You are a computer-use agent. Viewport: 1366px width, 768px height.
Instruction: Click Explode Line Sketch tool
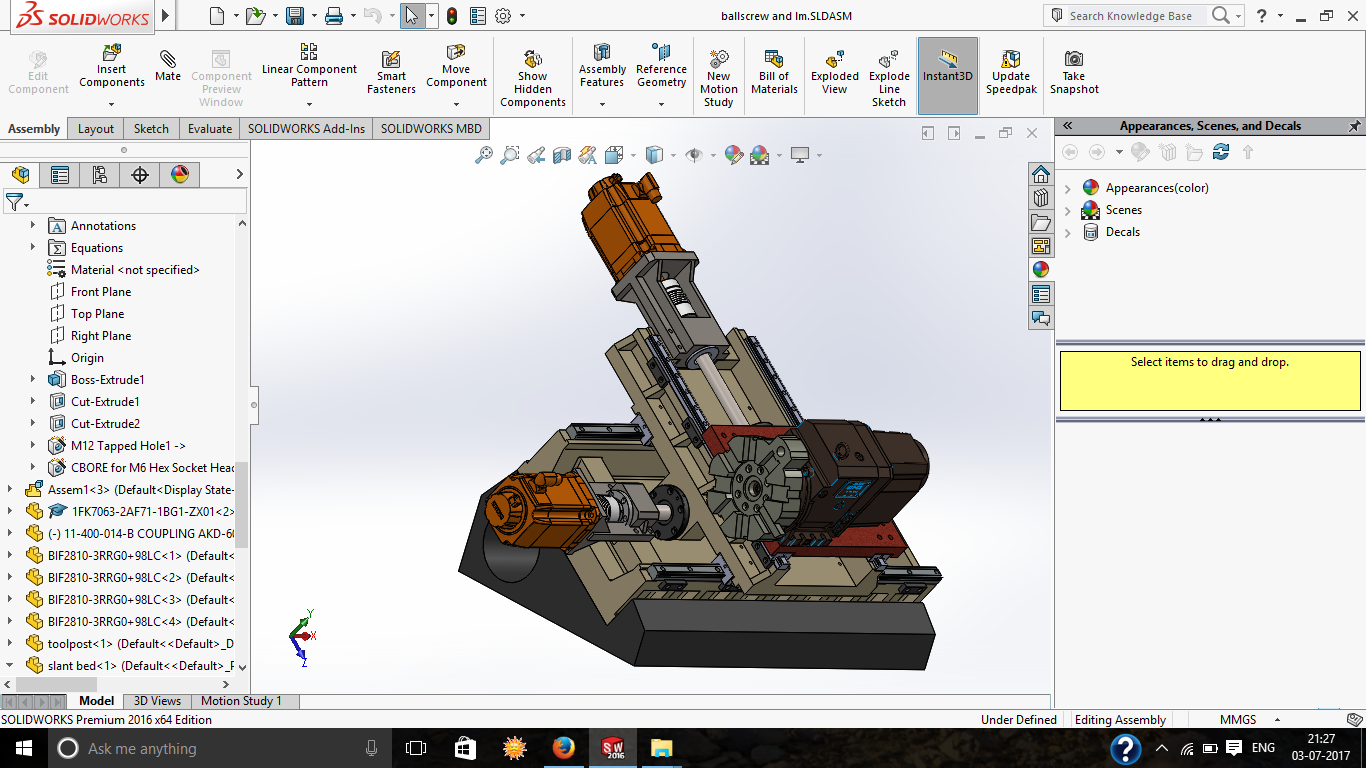pyautogui.click(x=889, y=78)
